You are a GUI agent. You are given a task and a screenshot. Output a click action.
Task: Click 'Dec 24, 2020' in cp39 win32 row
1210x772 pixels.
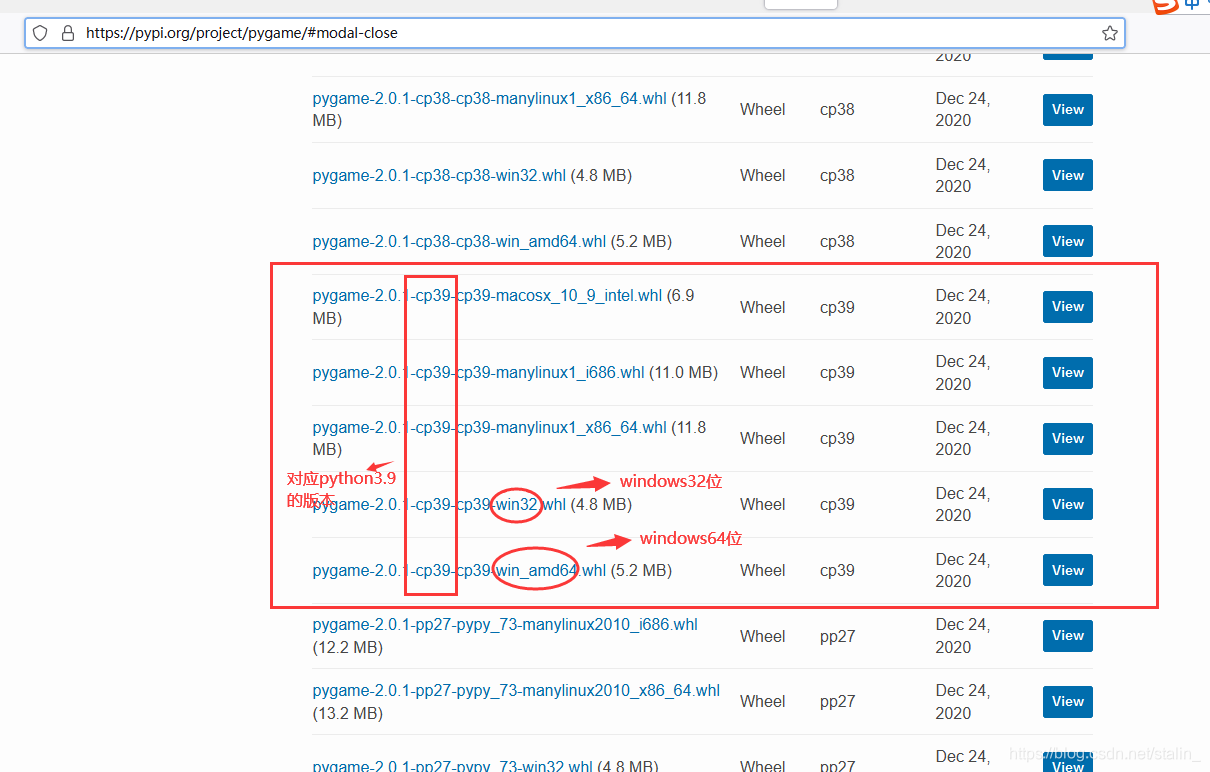pyautogui.click(x=963, y=504)
